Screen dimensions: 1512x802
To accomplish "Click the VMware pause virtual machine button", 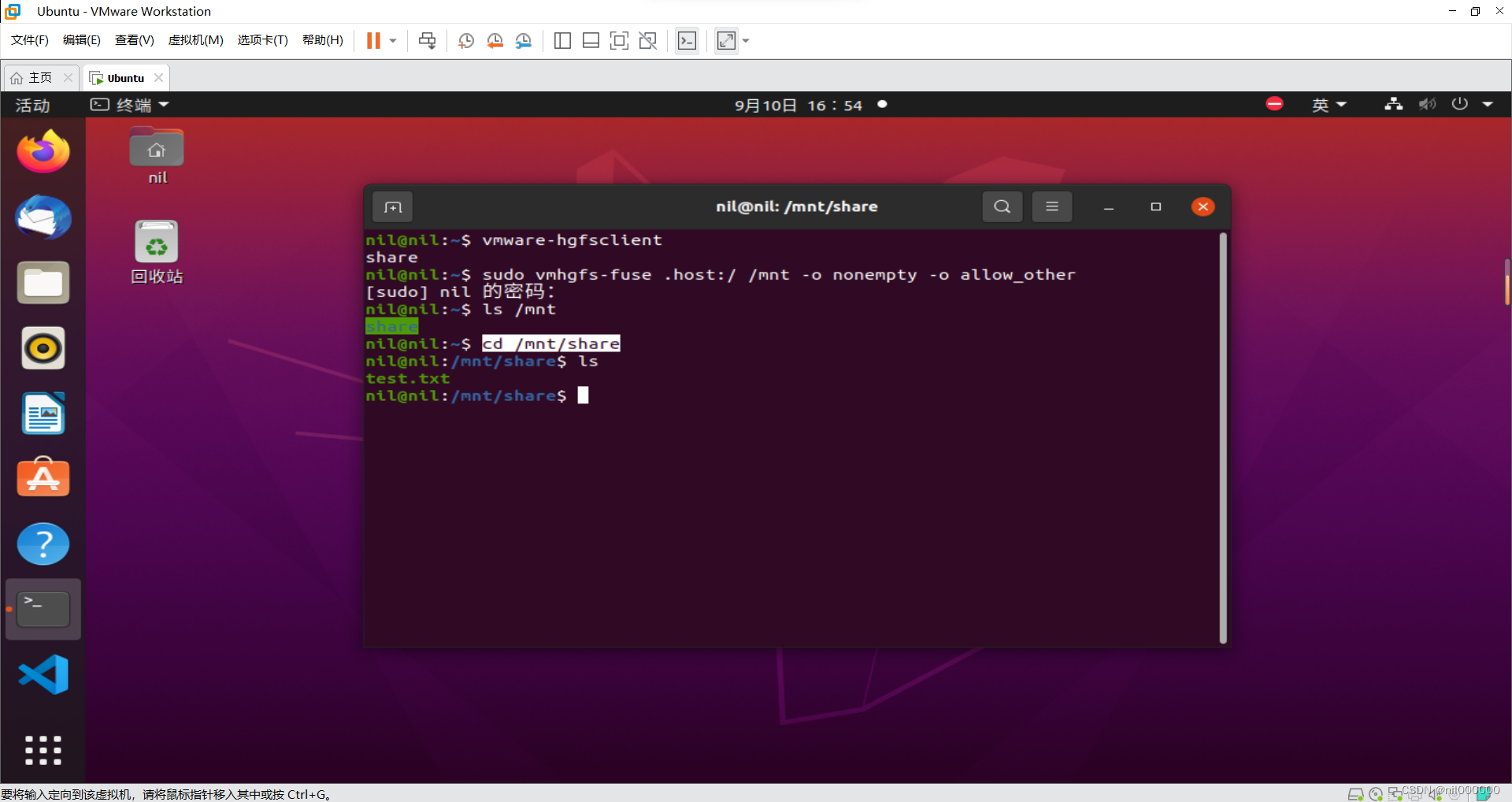I will pos(373,40).
